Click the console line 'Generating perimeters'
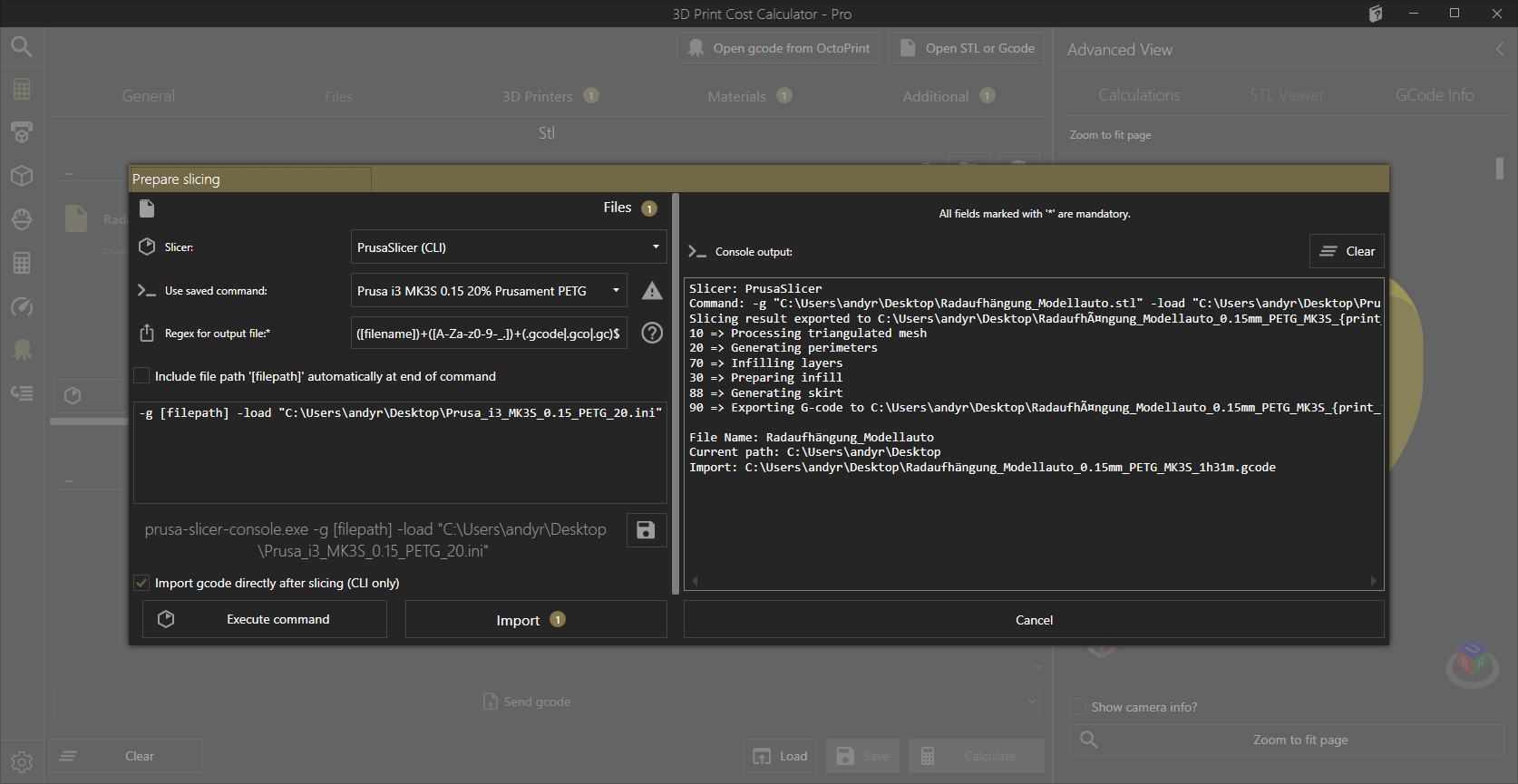1518x784 pixels. 783,348
